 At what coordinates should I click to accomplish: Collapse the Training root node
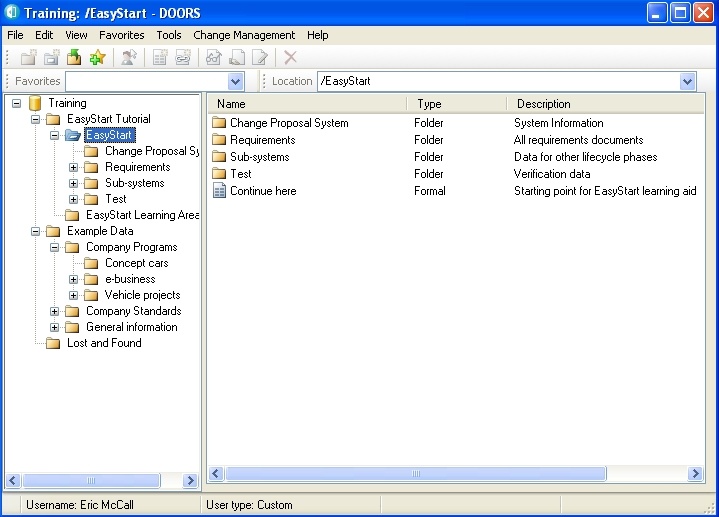17,103
